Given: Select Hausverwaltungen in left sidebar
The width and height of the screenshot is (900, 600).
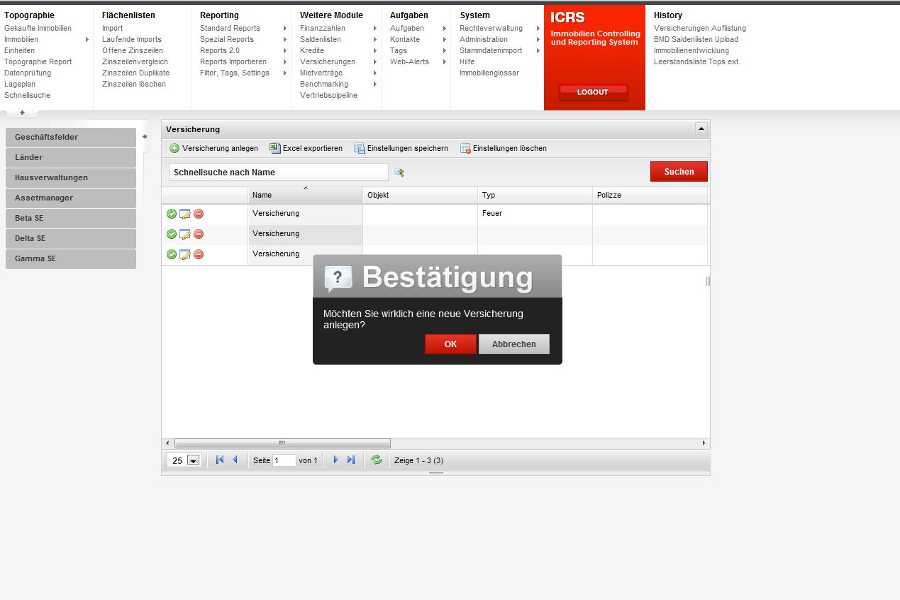Looking at the screenshot, I should 71,177.
